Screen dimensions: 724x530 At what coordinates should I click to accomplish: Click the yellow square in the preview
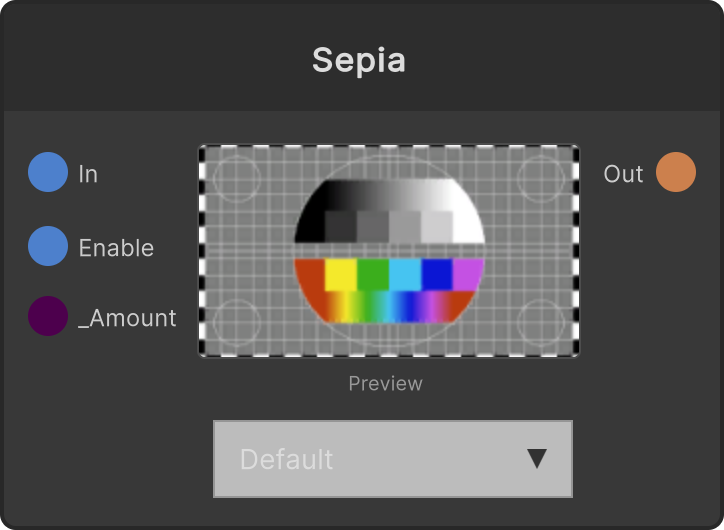click(x=341, y=275)
